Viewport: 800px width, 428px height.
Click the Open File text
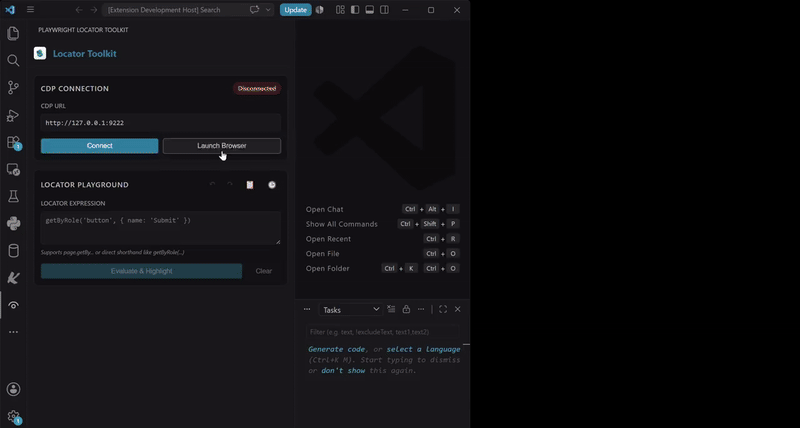(322, 254)
